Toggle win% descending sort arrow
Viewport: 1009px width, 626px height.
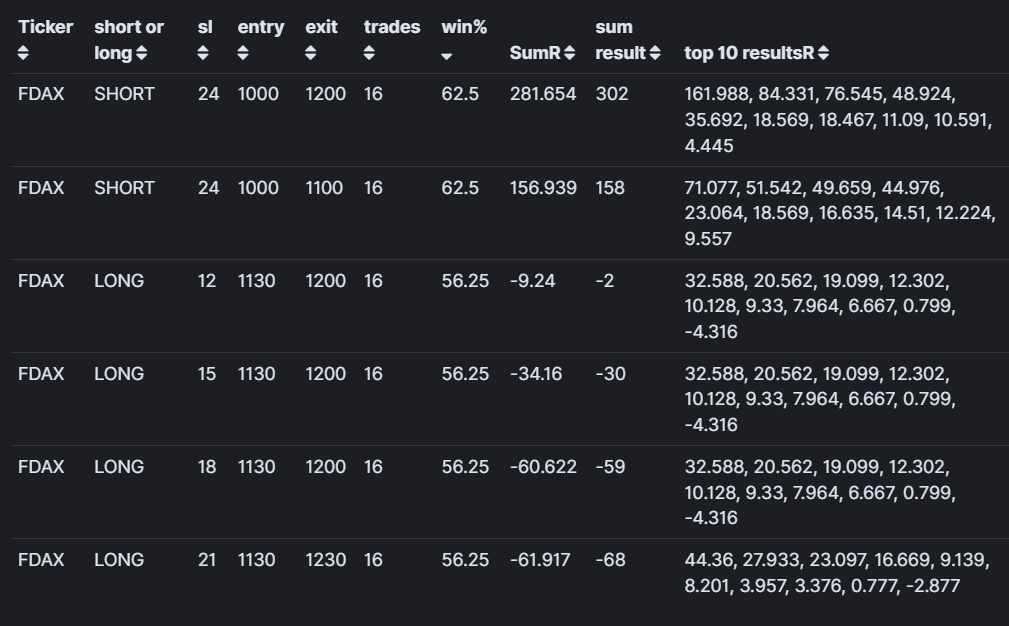click(x=447, y=56)
